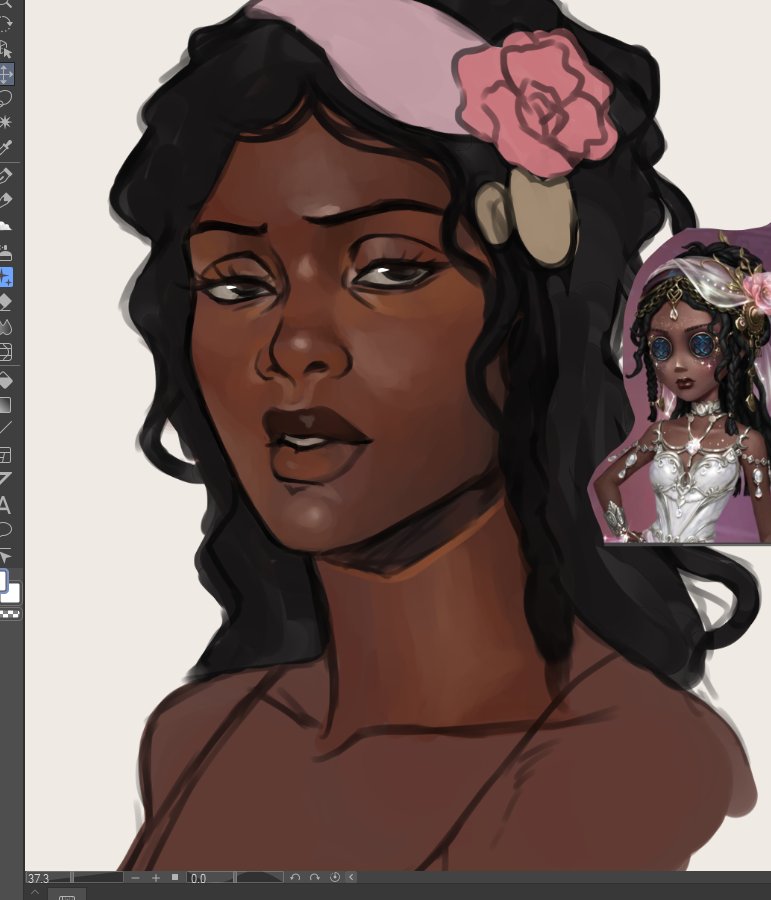The image size is (771, 900).
Task: Fit canvas to screen square button
Action: [x=175, y=878]
